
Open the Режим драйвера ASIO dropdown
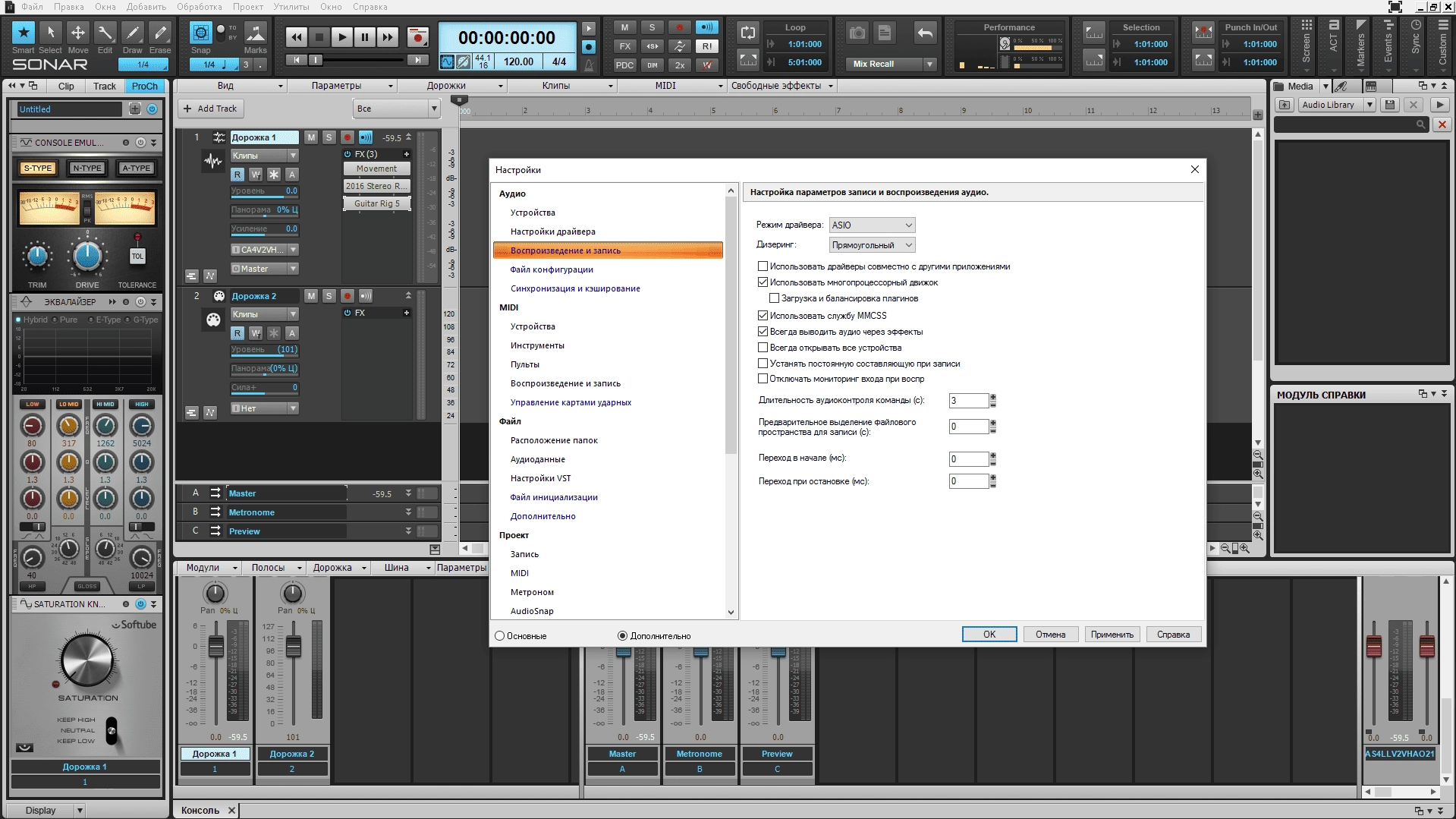(x=872, y=225)
